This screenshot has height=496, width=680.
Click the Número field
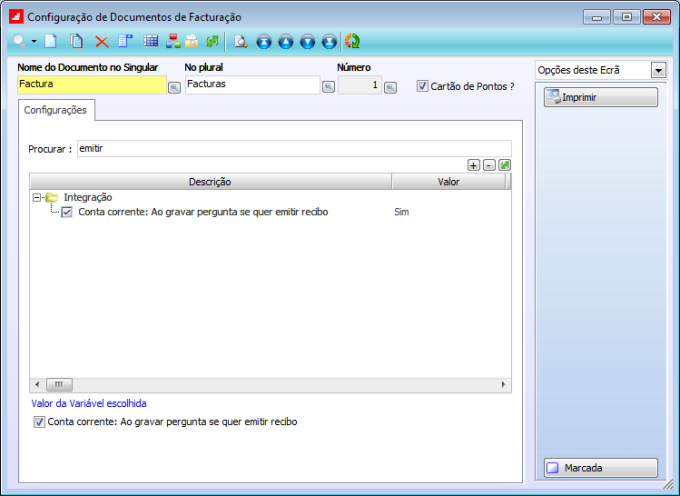(360, 85)
